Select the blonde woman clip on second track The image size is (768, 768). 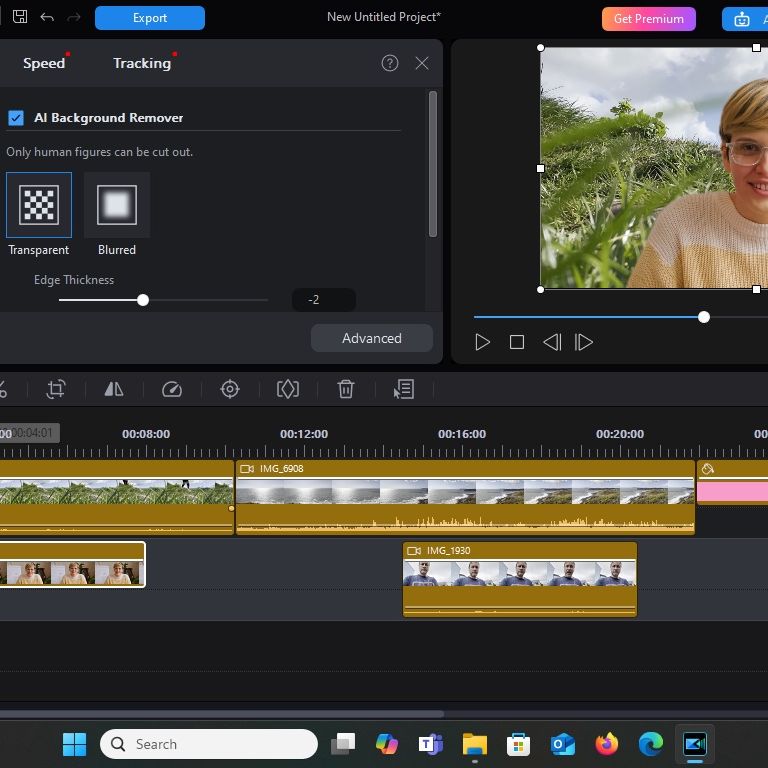pos(72,564)
